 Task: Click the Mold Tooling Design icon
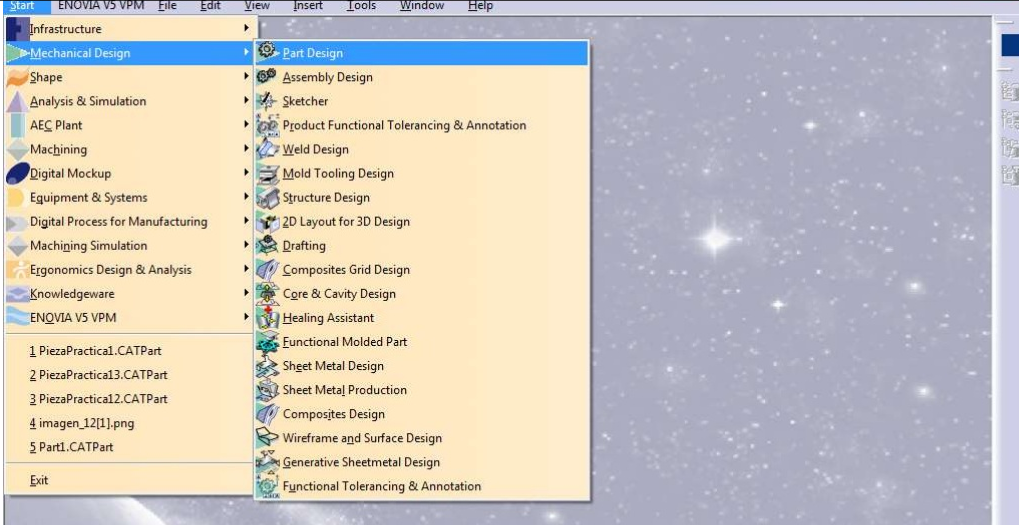click(267, 173)
